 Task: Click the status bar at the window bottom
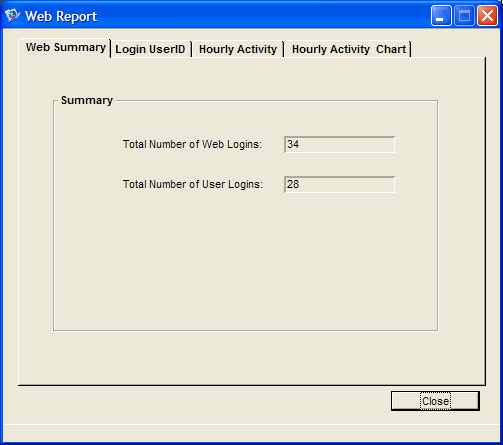point(251,433)
